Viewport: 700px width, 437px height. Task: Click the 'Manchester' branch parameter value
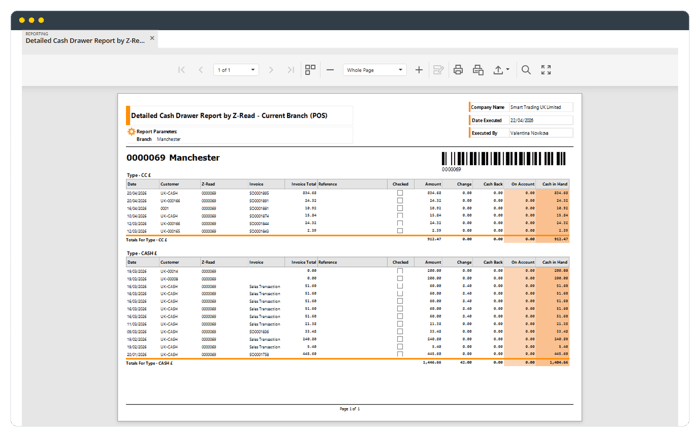coord(169,139)
